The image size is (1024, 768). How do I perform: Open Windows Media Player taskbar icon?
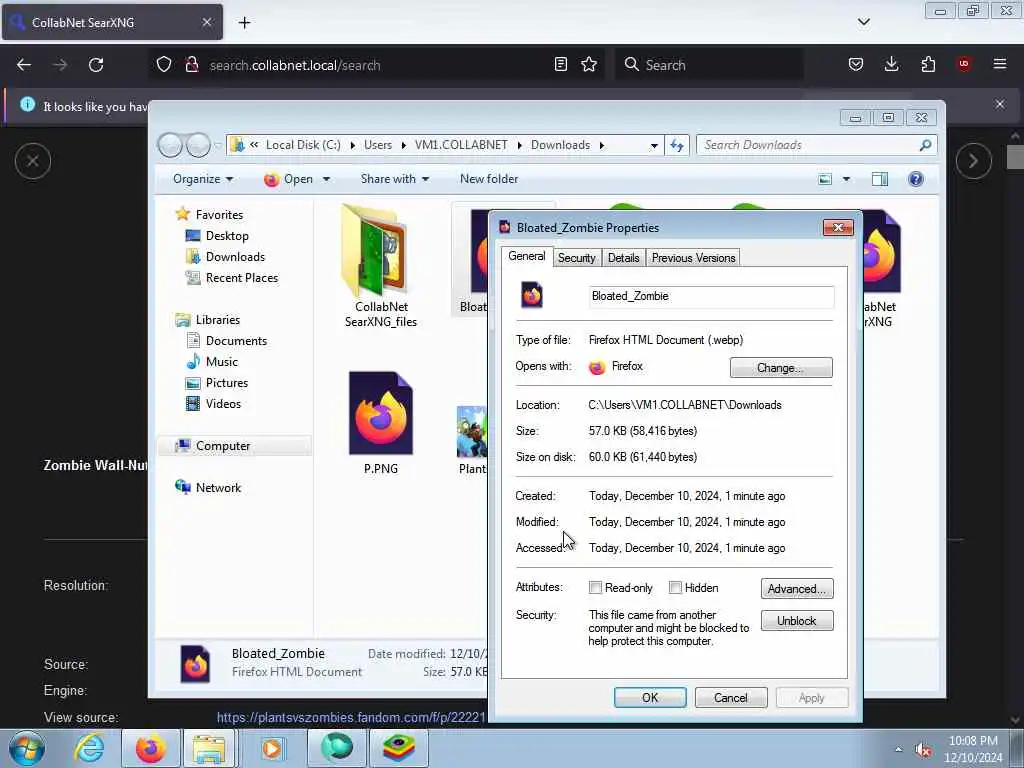pos(271,748)
